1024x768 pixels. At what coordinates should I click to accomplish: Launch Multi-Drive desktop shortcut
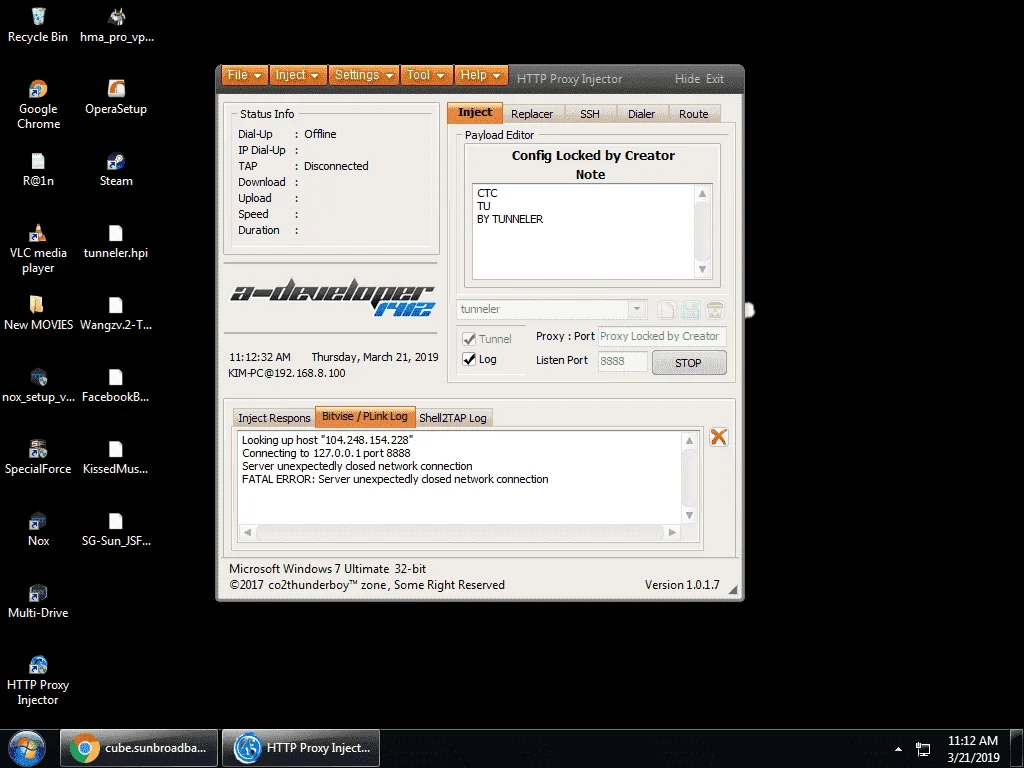[38, 601]
